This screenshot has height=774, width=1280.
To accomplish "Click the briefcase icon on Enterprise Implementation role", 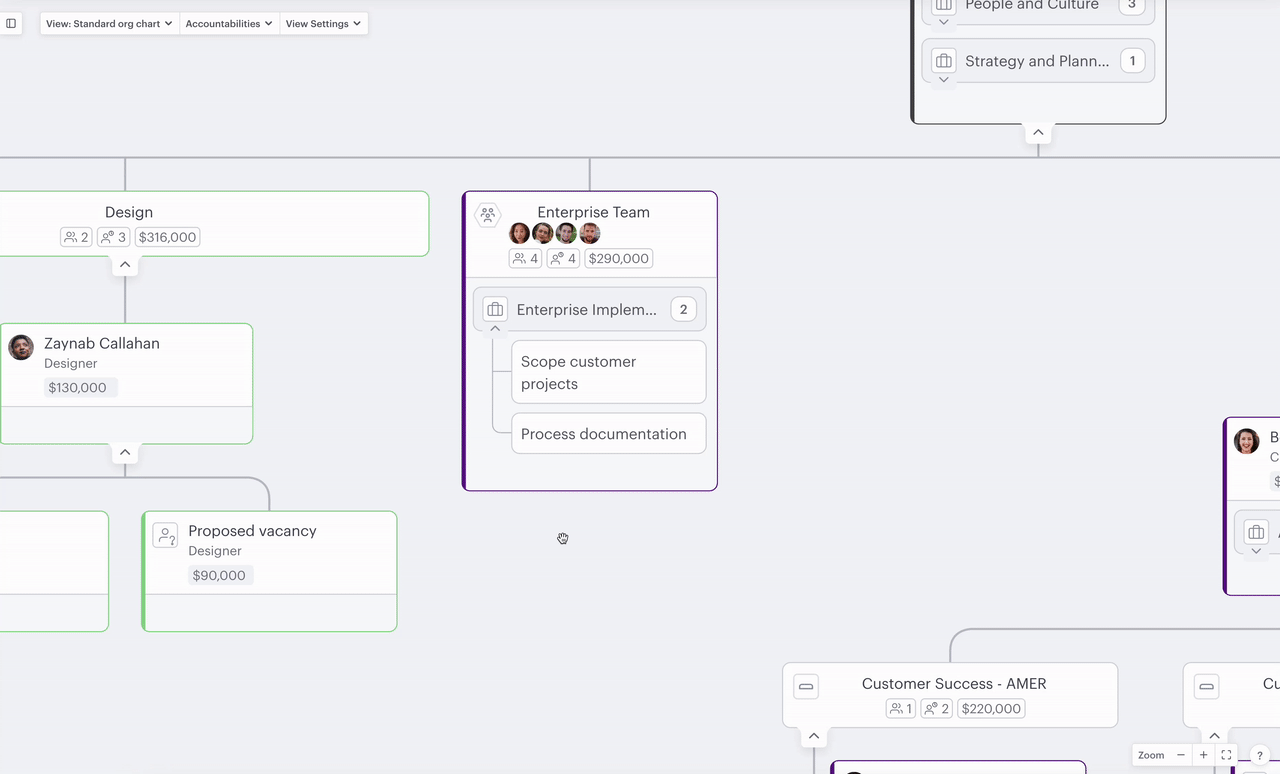I will click(x=494, y=309).
